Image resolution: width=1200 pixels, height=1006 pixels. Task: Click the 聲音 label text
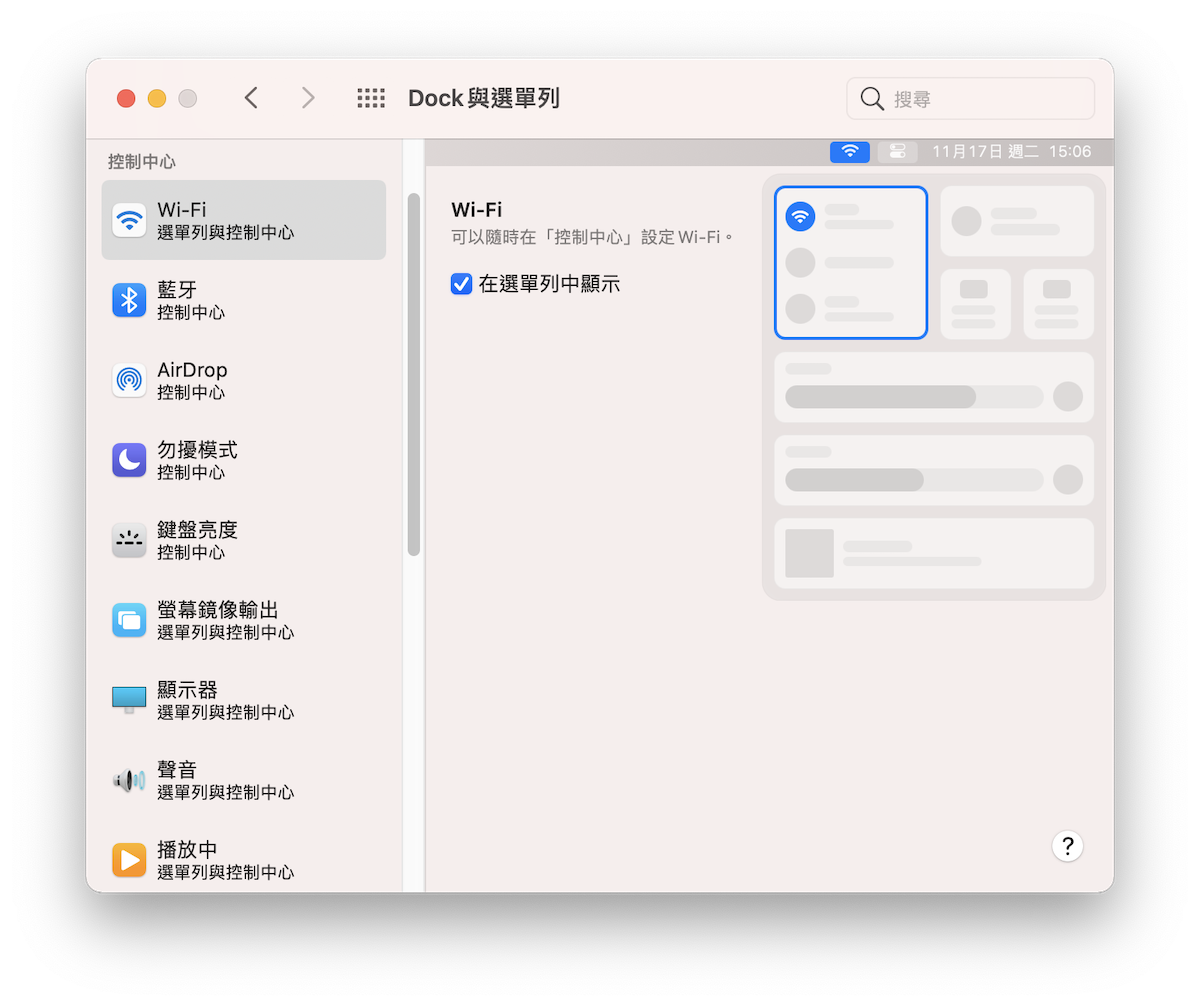(x=177, y=770)
